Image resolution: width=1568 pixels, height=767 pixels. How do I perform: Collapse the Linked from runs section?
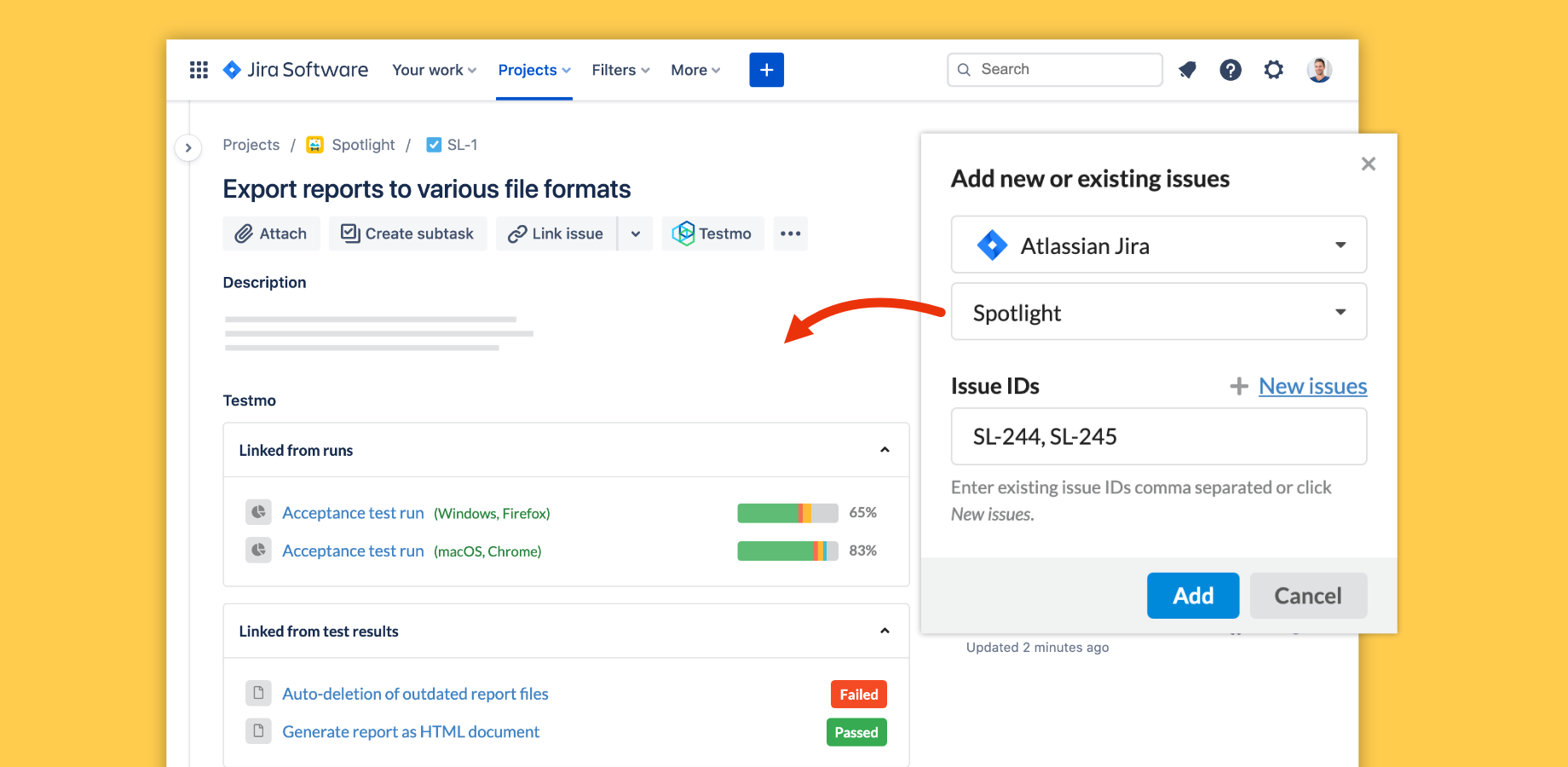tap(885, 450)
